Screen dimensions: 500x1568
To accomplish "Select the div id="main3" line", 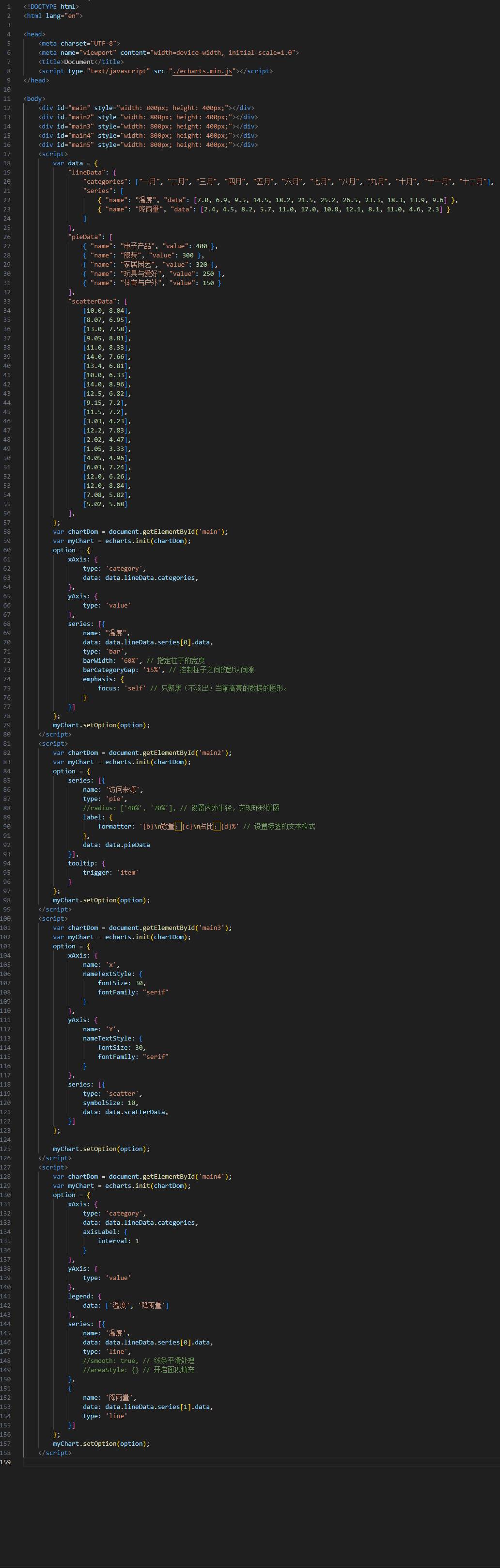I will 148,127.
